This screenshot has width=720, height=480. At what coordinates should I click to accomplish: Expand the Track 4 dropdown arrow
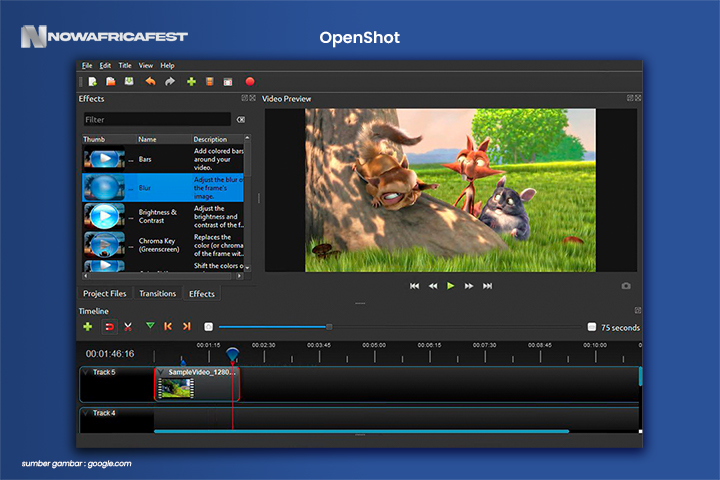tap(85, 413)
